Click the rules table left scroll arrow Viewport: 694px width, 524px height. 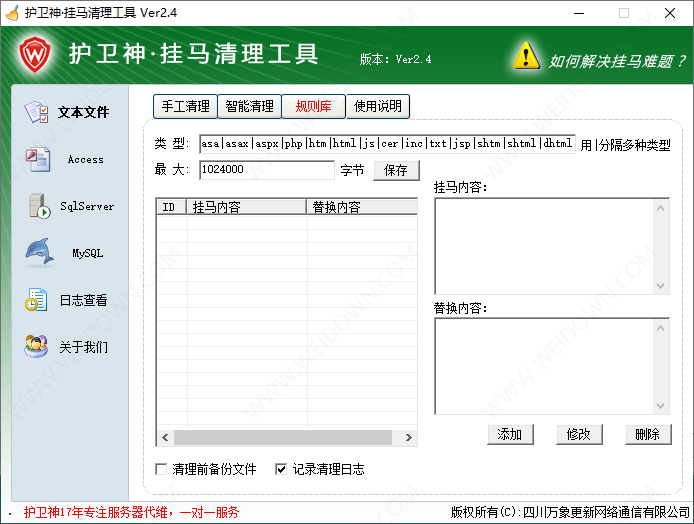coord(165,438)
